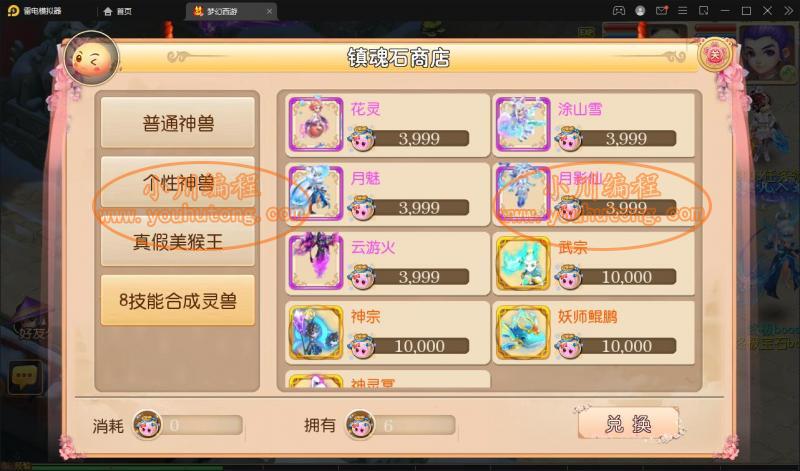800x471 pixels.
Task: Open the chat bubble icon at left edge
Action: 24,378
